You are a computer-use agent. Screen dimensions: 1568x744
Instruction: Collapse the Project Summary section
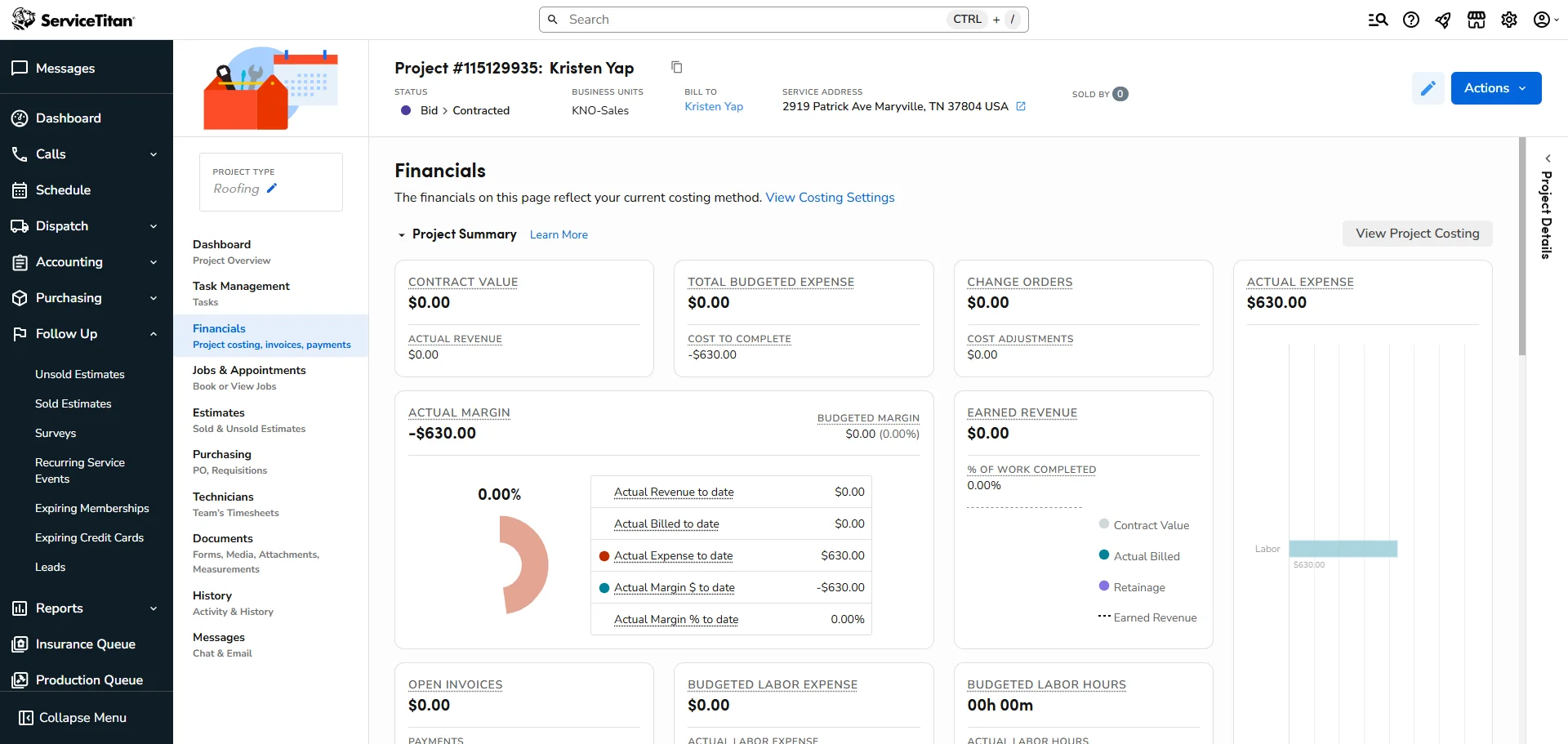pos(401,234)
